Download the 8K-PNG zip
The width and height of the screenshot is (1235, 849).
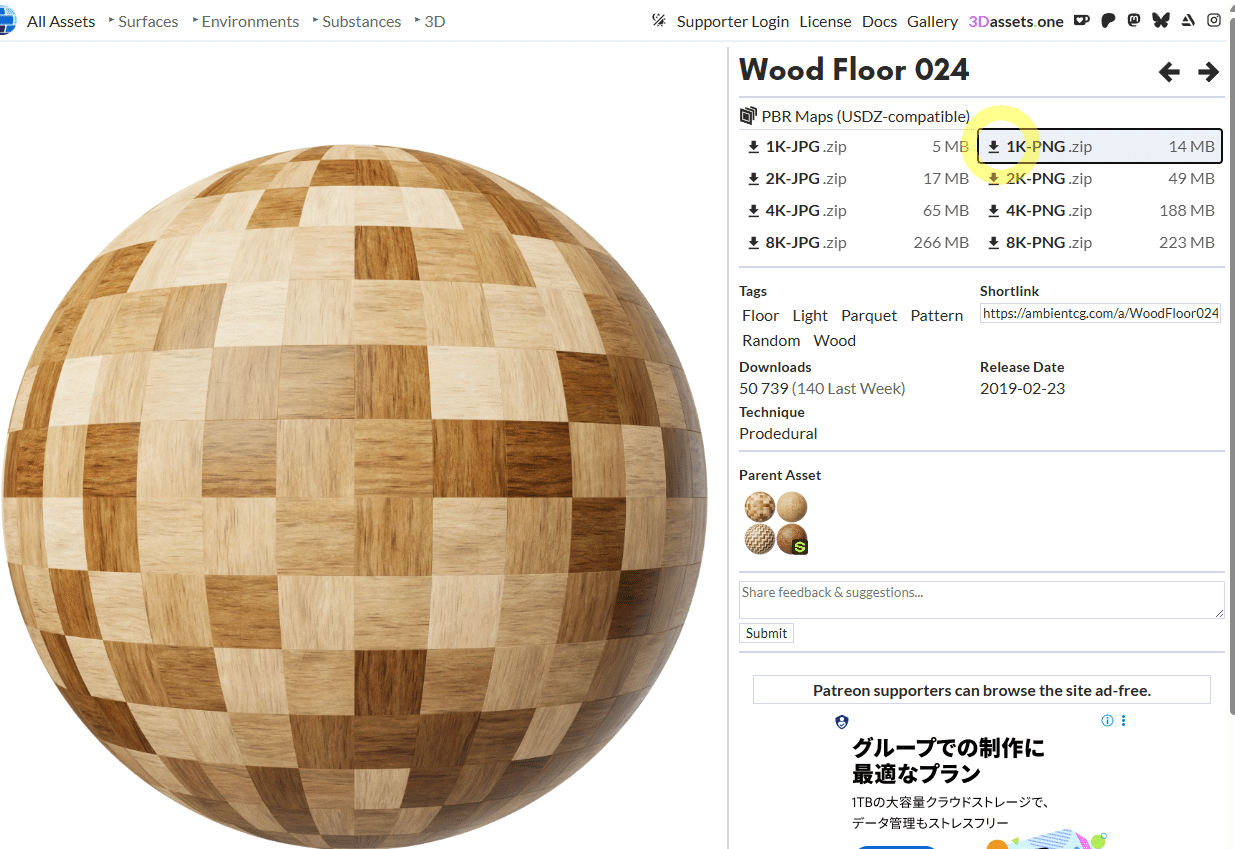[1100, 243]
